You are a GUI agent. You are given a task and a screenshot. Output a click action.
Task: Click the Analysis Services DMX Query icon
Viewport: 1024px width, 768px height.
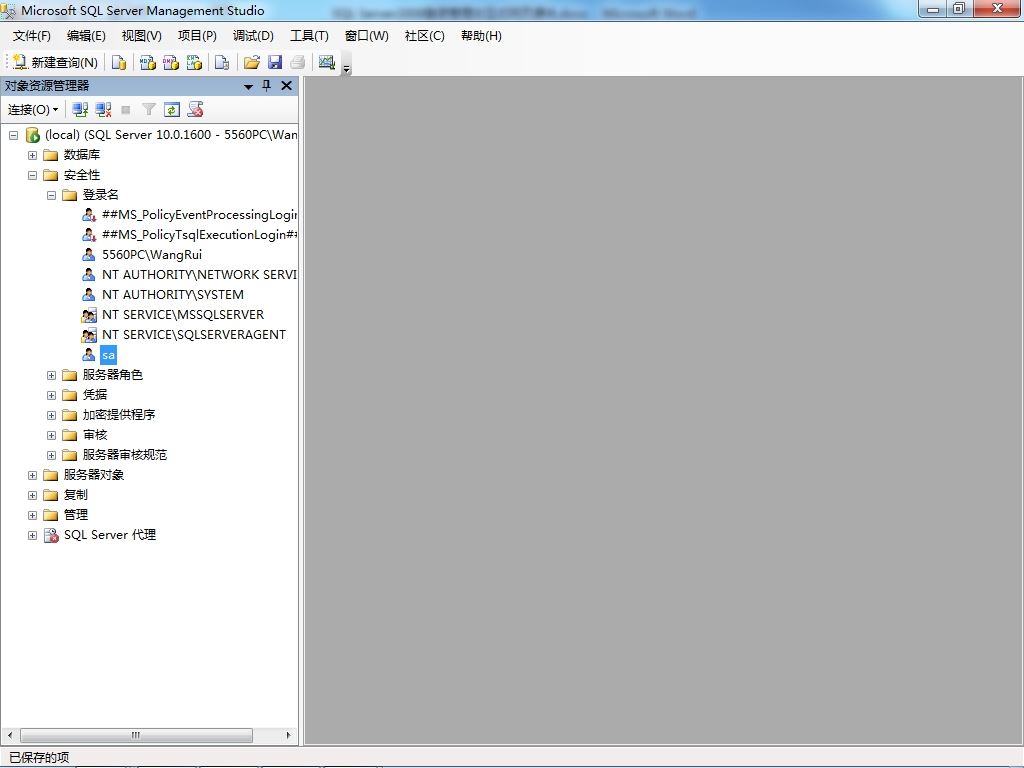171,62
